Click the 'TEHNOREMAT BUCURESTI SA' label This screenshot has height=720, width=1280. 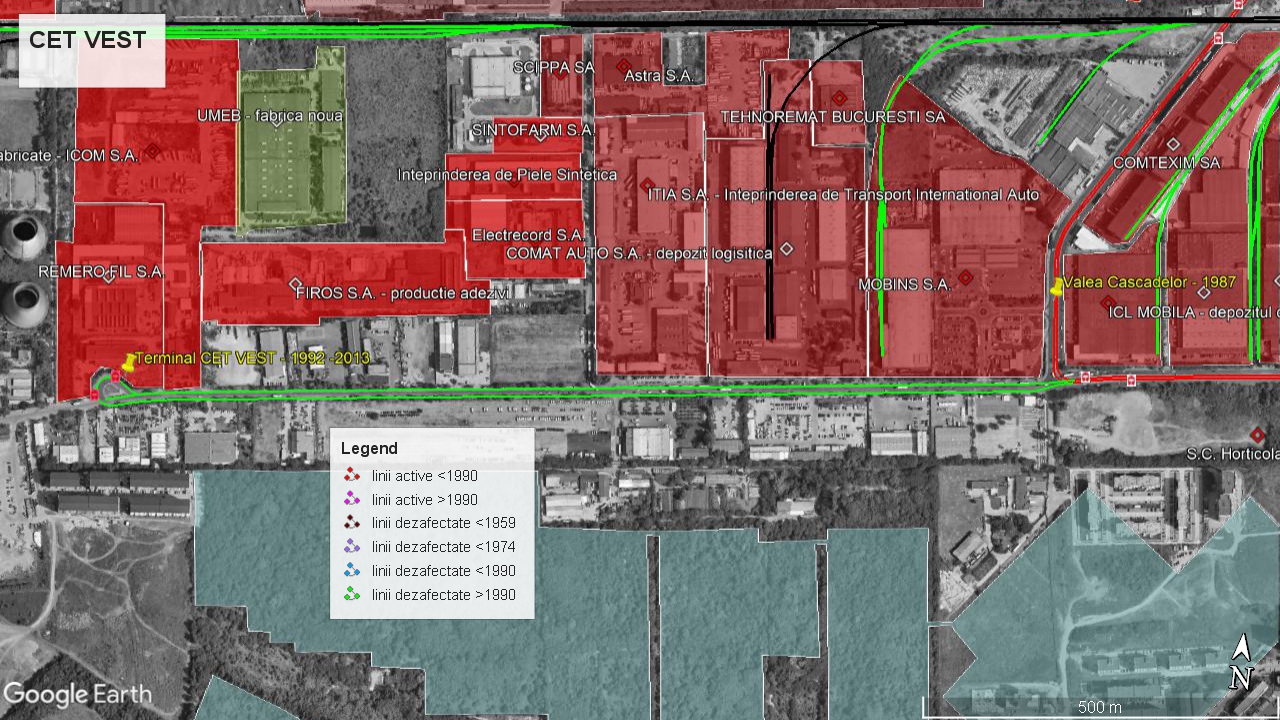coord(832,117)
